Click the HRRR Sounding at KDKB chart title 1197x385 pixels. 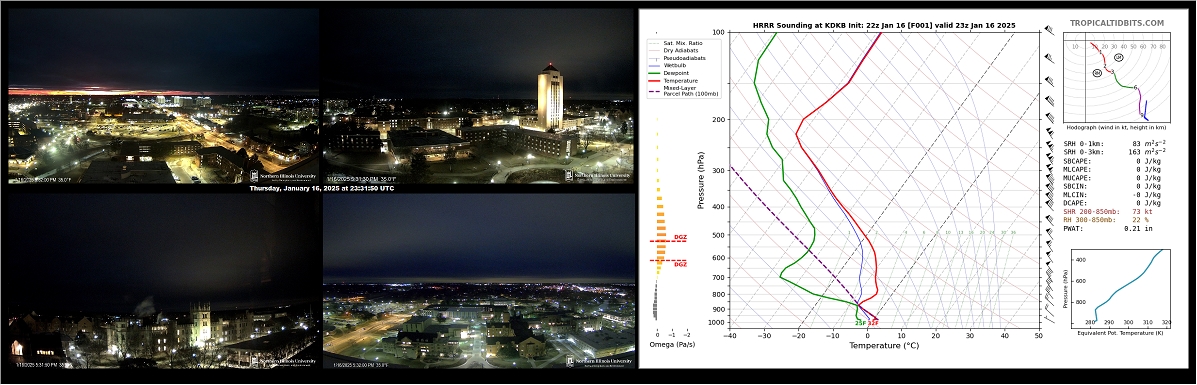pyautogui.click(x=884, y=25)
